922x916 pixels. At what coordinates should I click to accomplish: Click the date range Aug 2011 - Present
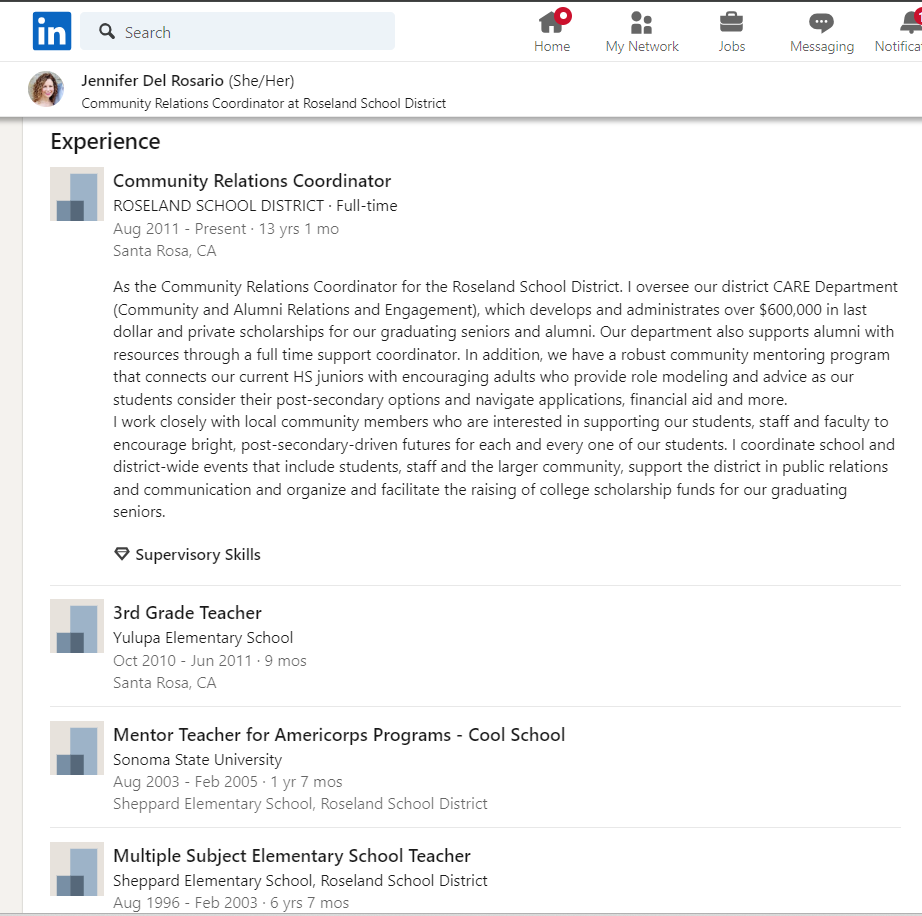(179, 229)
